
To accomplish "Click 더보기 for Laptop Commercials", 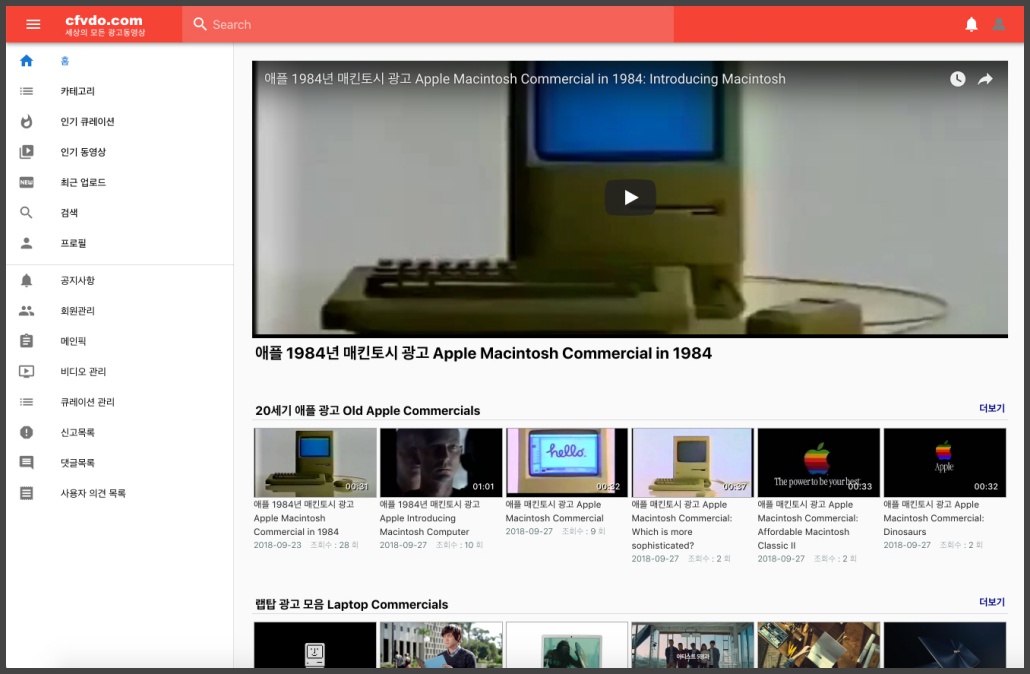I will pyautogui.click(x=991, y=603).
